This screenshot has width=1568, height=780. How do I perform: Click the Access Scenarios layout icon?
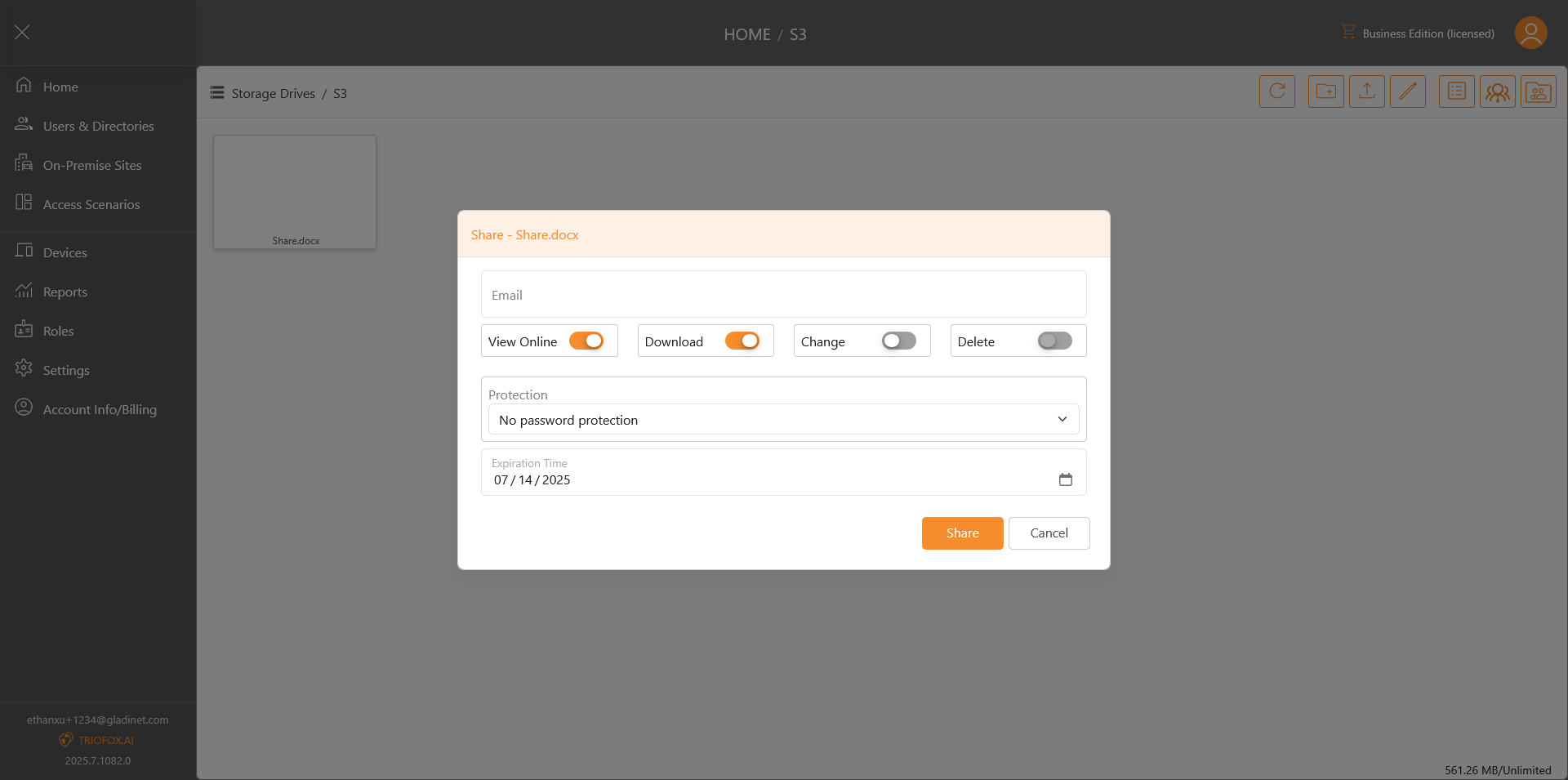[x=24, y=202]
